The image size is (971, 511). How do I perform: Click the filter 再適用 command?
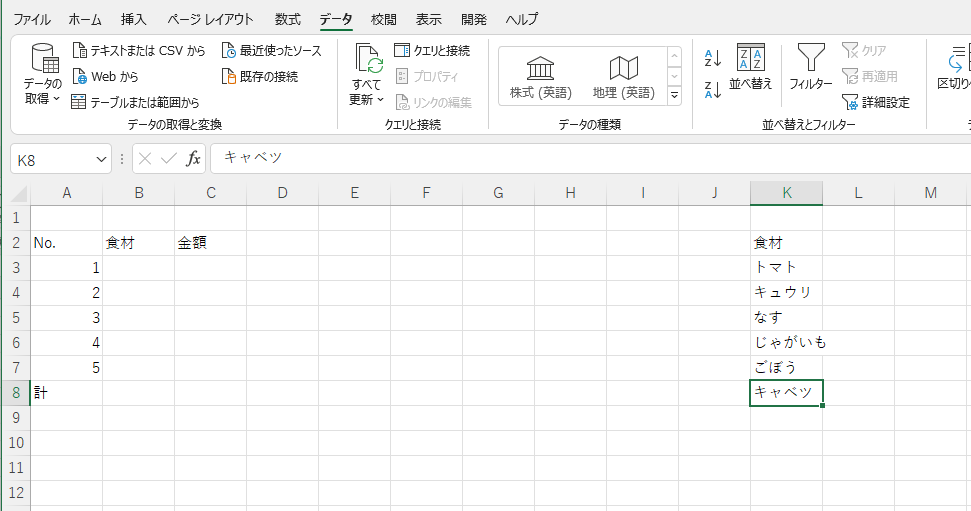870,77
